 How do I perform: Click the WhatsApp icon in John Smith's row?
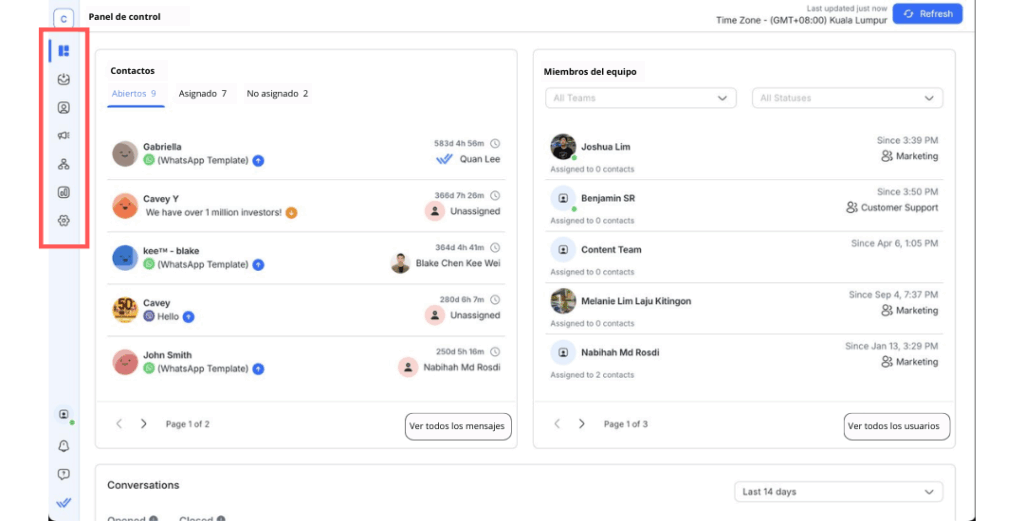149,368
